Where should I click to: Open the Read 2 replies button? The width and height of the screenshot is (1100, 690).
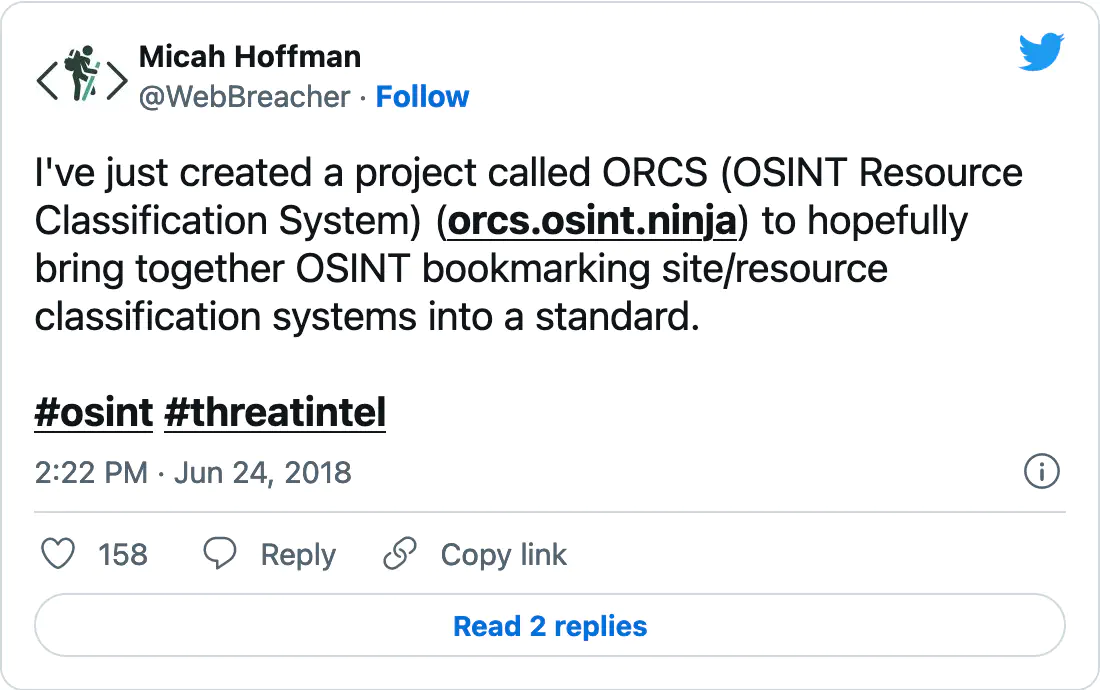[550, 625]
